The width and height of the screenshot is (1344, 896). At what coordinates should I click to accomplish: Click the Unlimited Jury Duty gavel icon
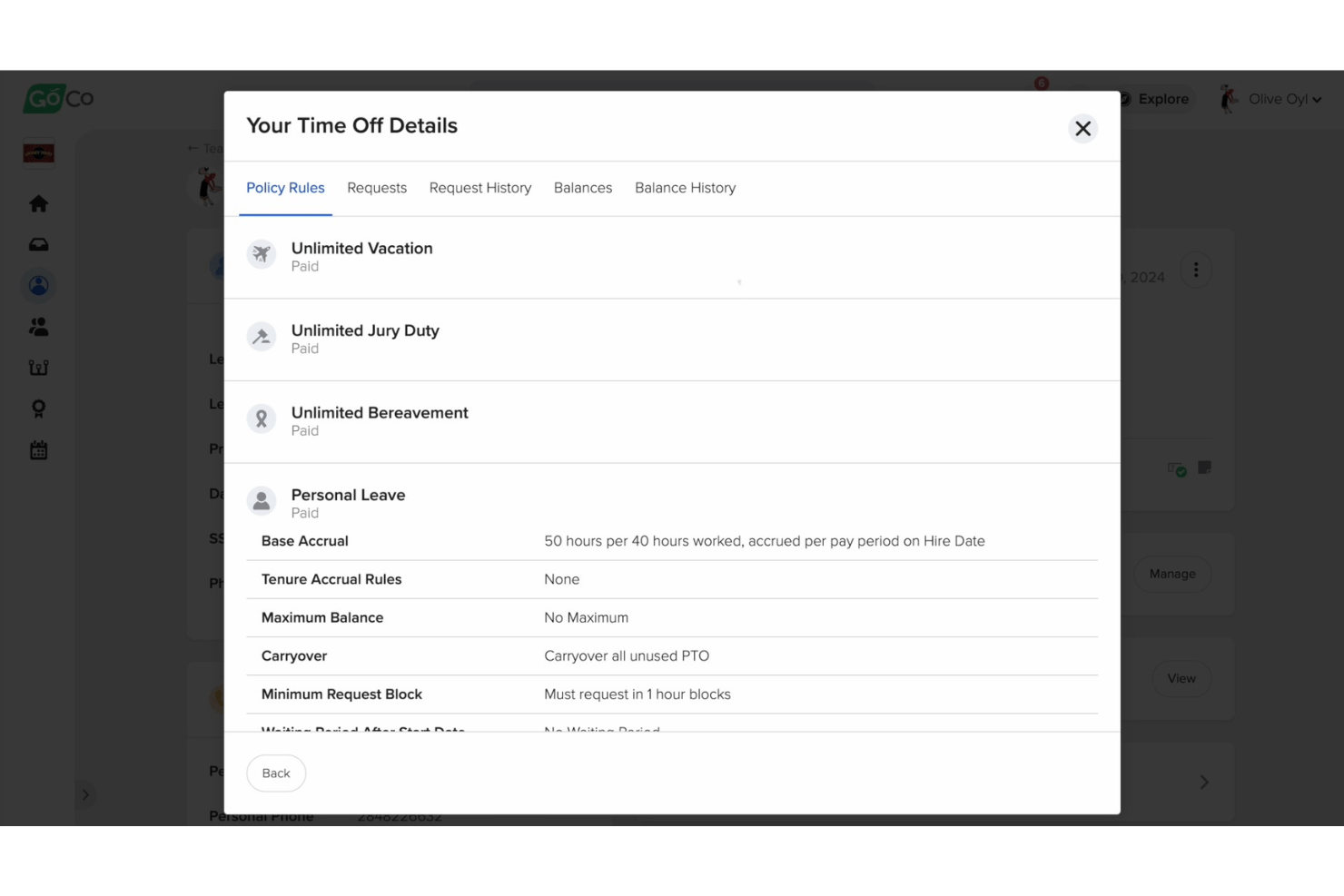(262, 337)
